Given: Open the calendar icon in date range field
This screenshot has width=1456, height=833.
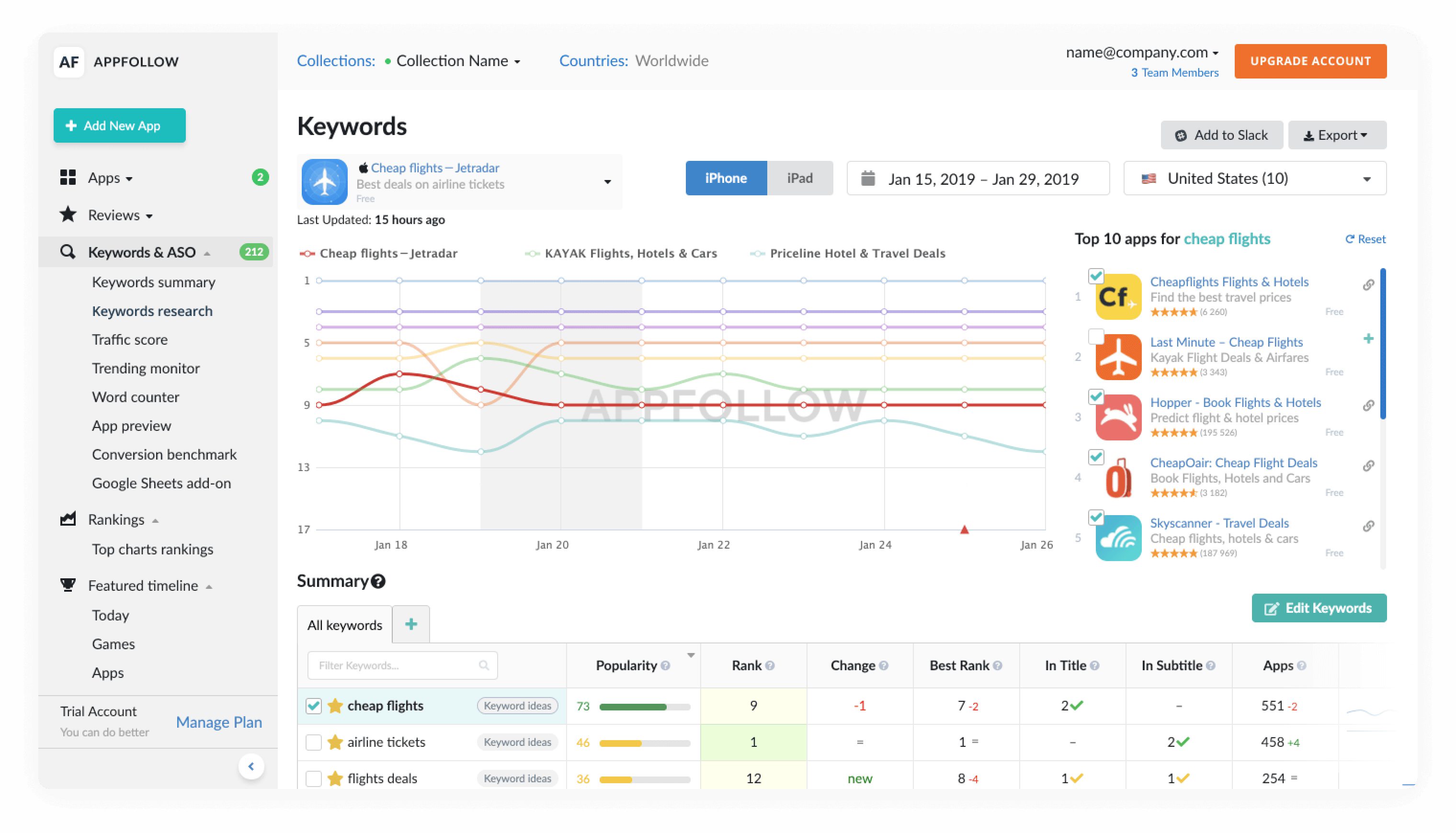Looking at the screenshot, I should [x=868, y=179].
